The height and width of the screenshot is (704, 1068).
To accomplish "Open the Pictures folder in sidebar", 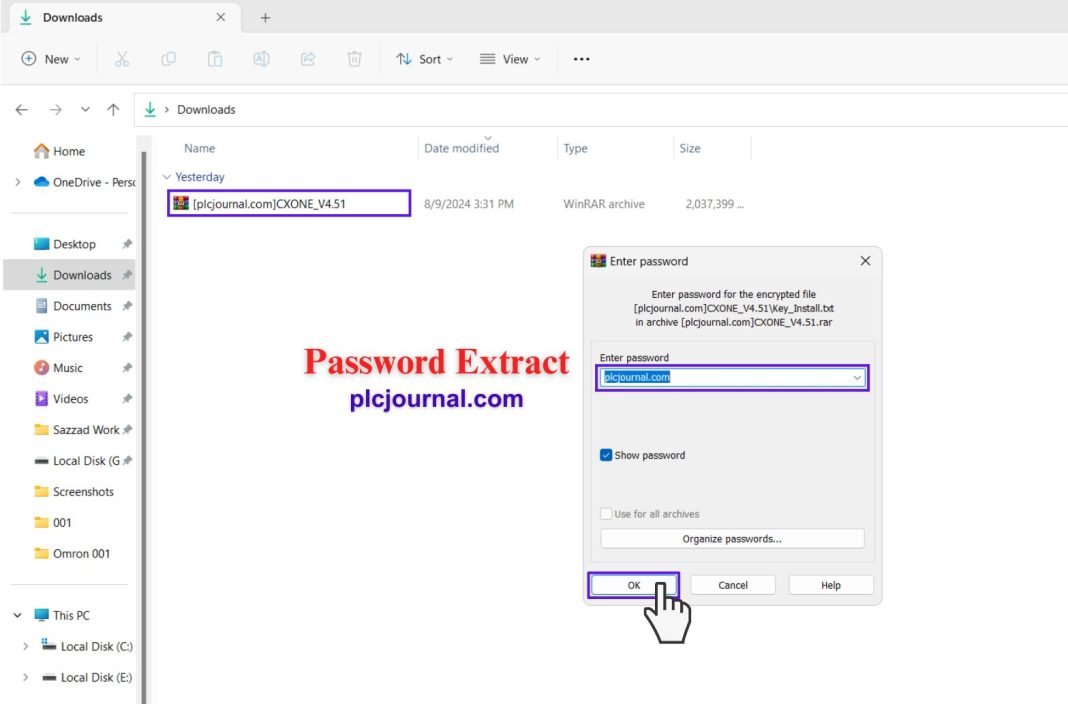I will 72,337.
